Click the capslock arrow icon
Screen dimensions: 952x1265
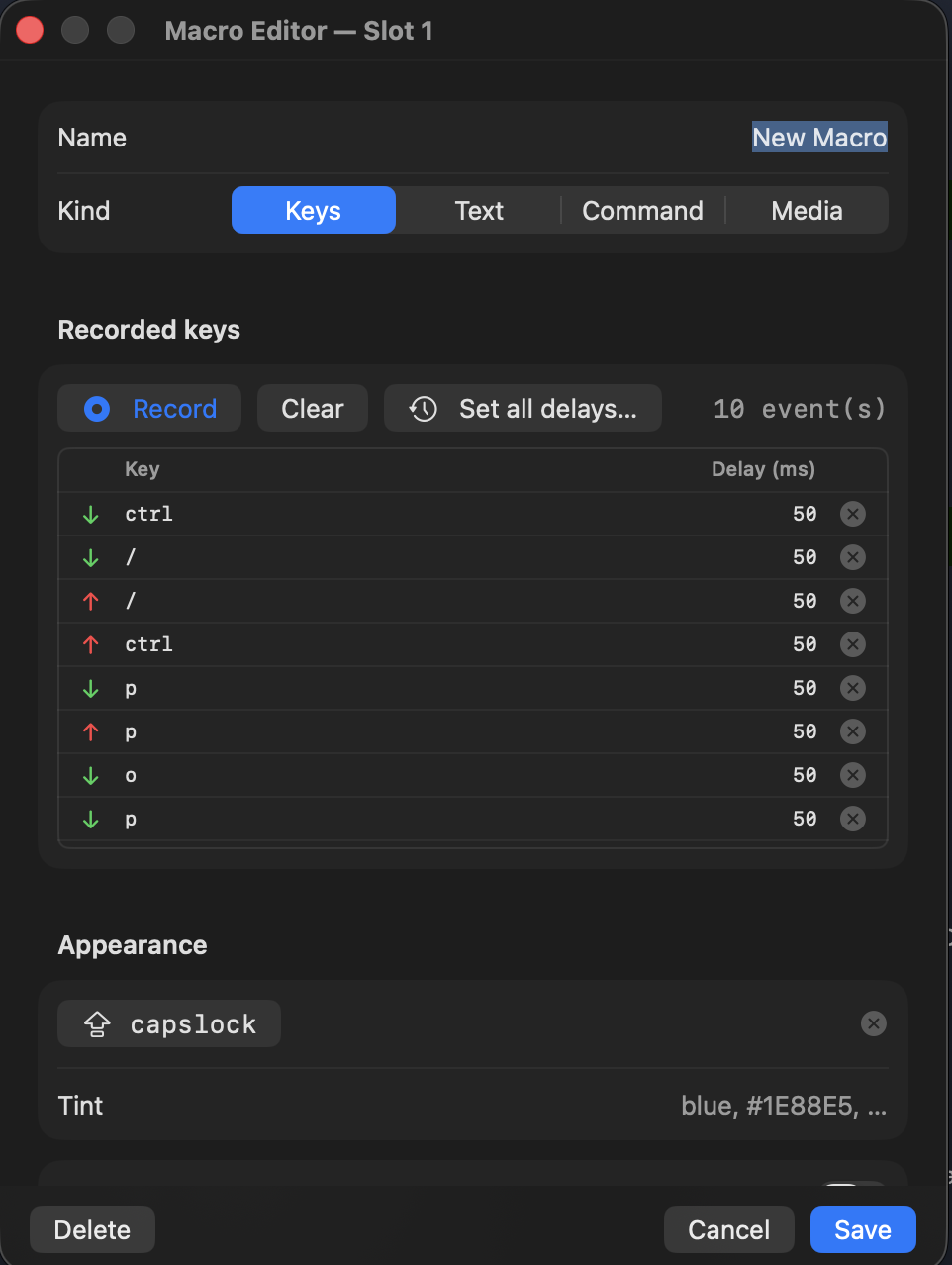point(97,1023)
